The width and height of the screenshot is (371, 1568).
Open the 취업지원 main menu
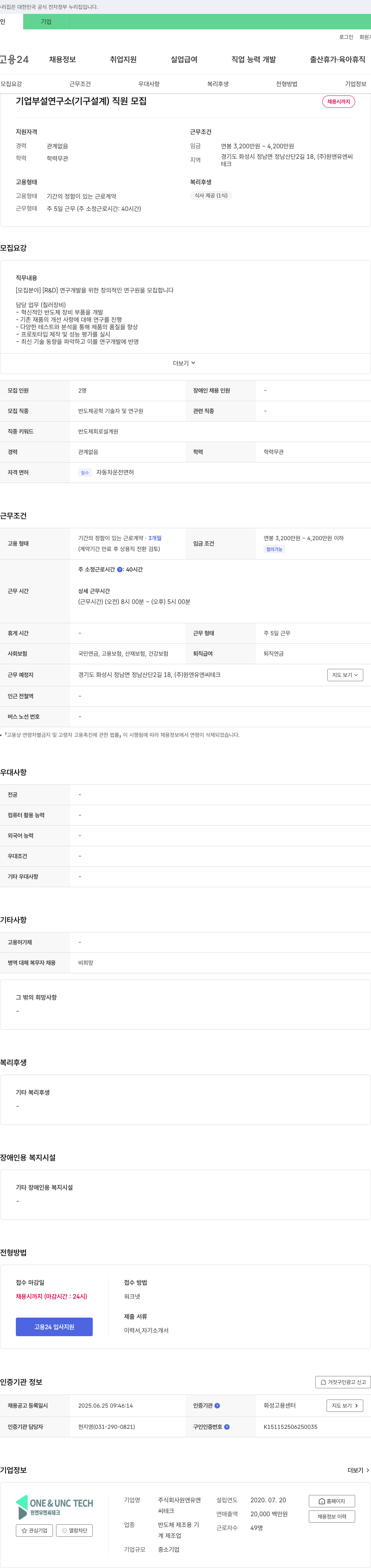123,60
